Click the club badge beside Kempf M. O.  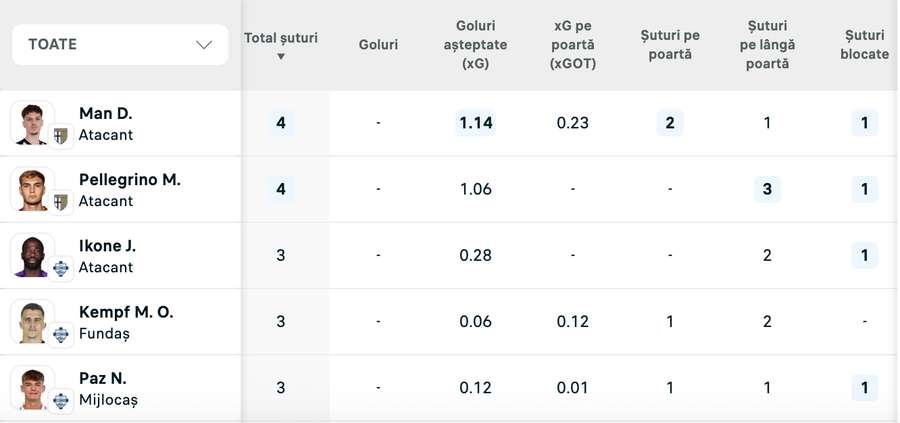coord(60,335)
